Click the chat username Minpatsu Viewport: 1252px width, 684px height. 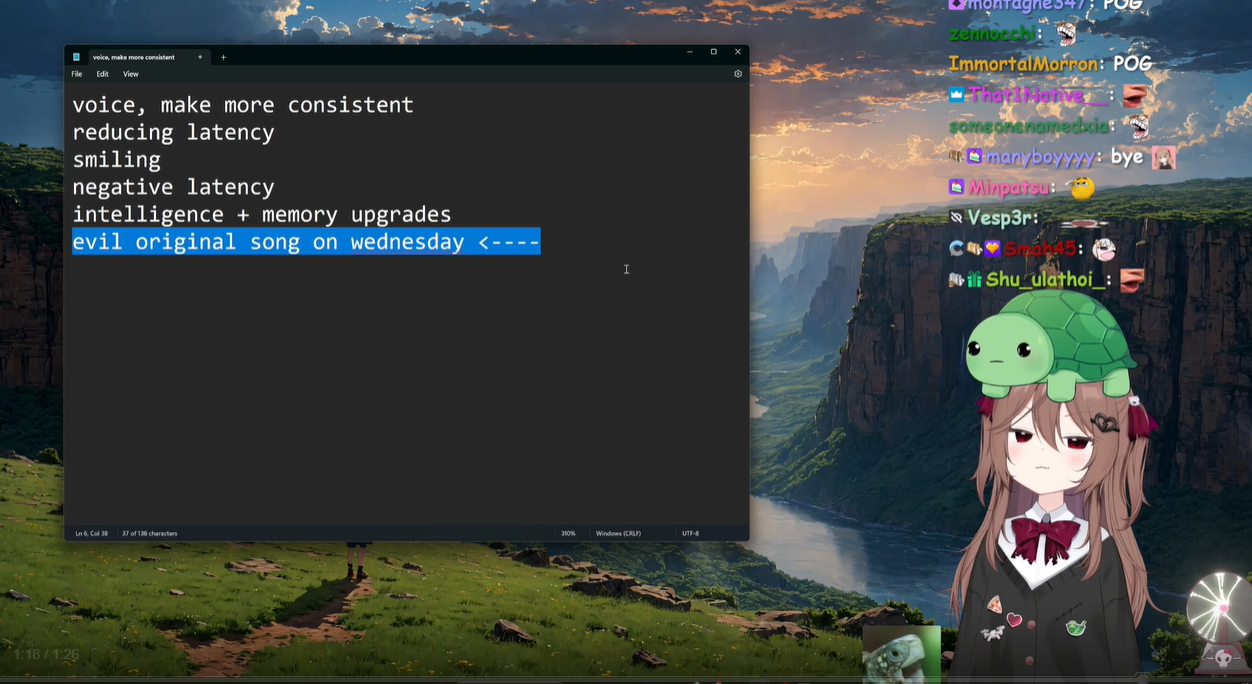pyautogui.click(x=1007, y=187)
